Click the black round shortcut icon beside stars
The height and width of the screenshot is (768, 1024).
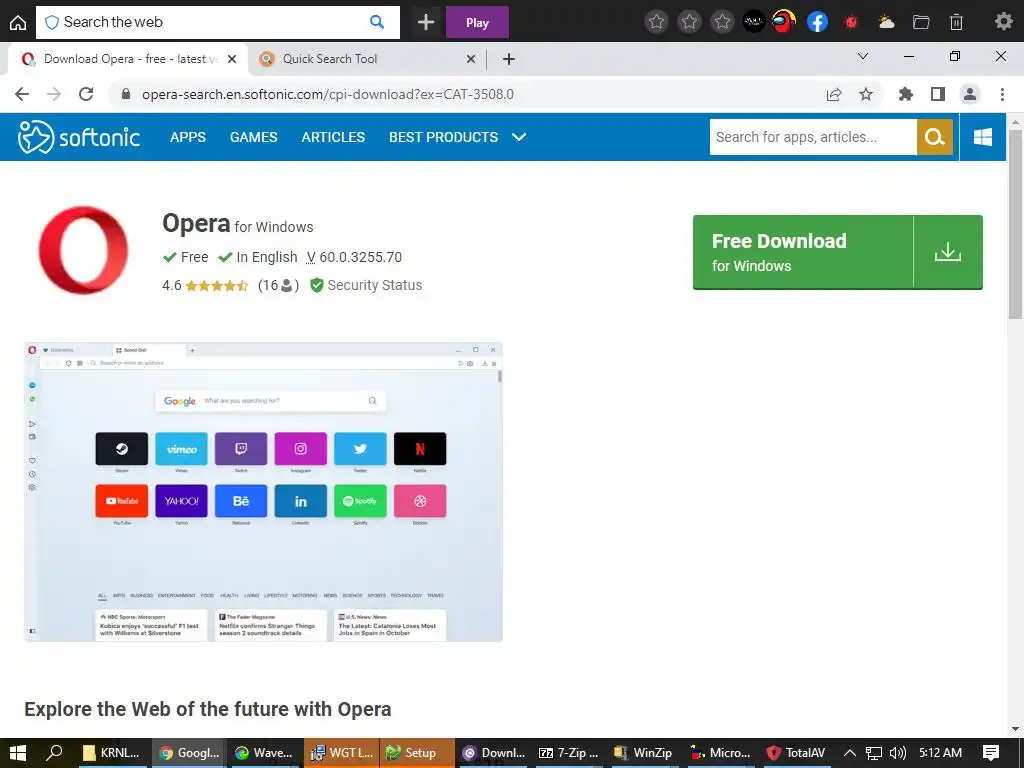[x=754, y=22]
